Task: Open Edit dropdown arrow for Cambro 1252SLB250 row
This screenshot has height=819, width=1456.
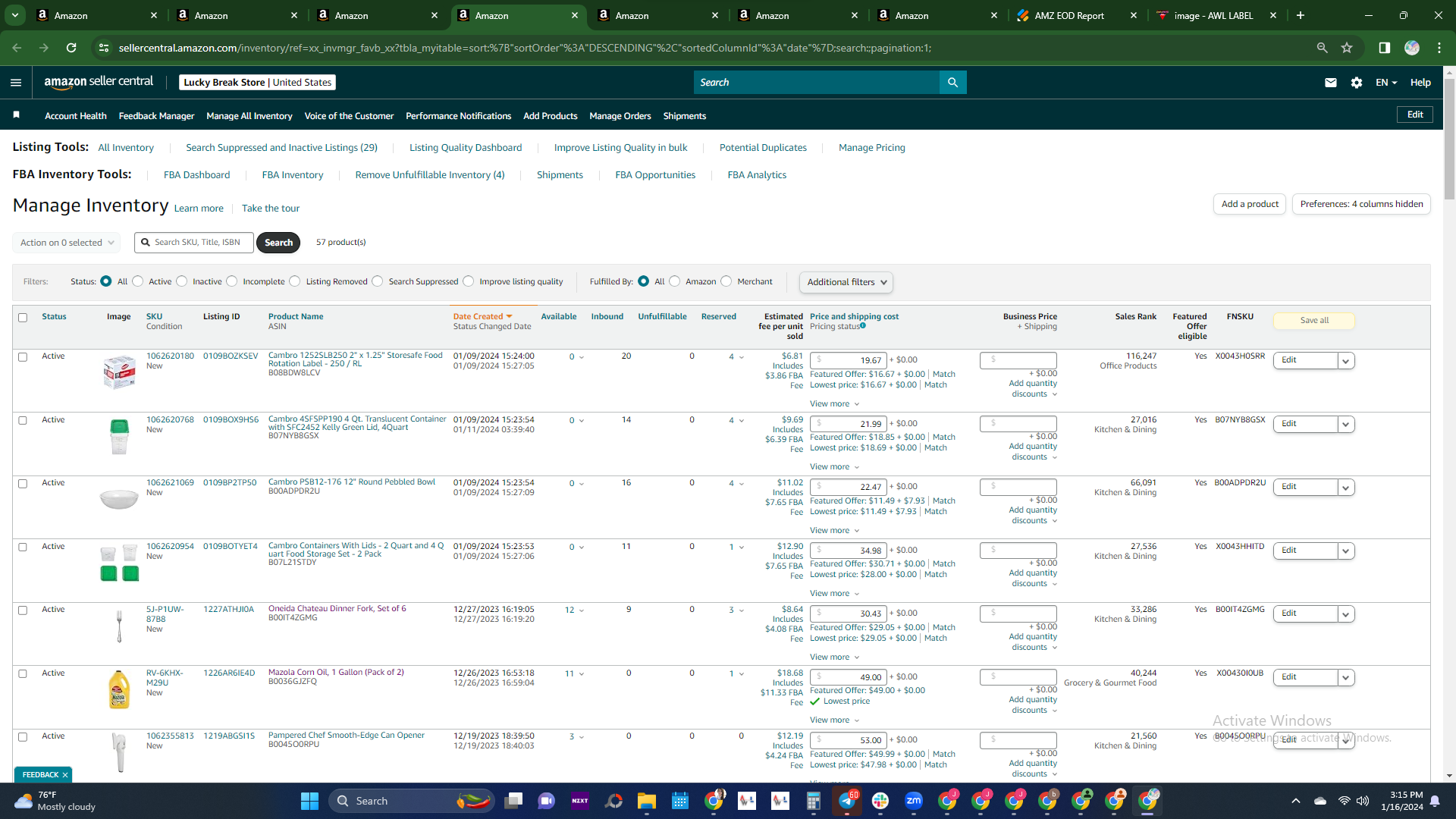Action: coord(1346,361)
